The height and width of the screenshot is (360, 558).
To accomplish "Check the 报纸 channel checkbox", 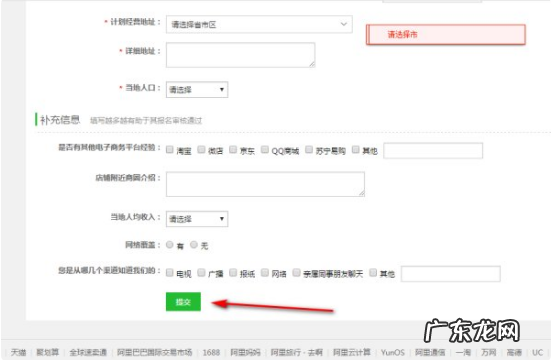I will [233, 272].
